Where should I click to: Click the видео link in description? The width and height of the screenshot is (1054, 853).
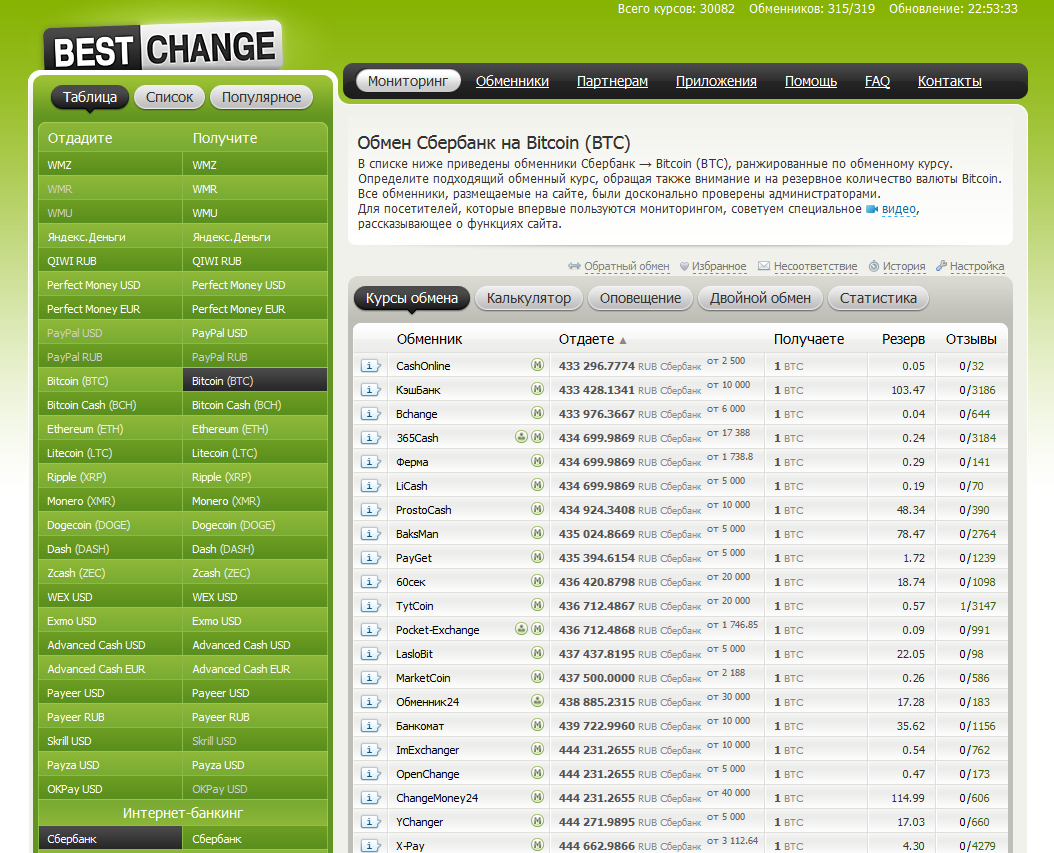click(899, 209)
